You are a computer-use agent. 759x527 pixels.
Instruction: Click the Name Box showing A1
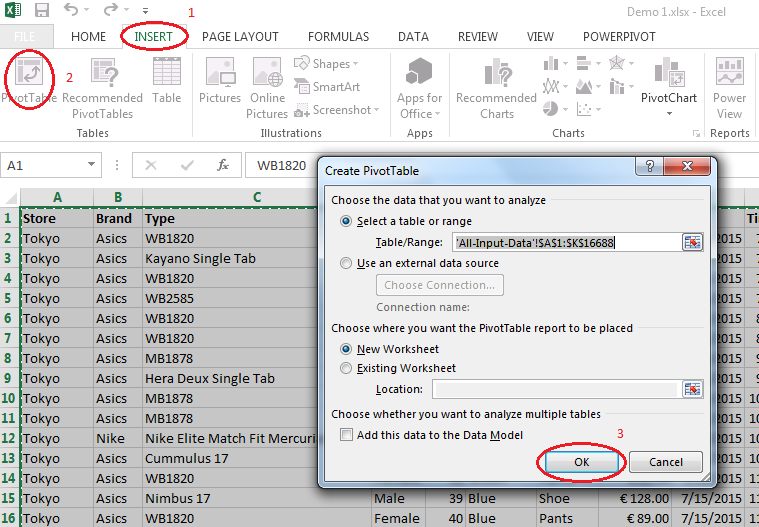click(x=44, y=166)
